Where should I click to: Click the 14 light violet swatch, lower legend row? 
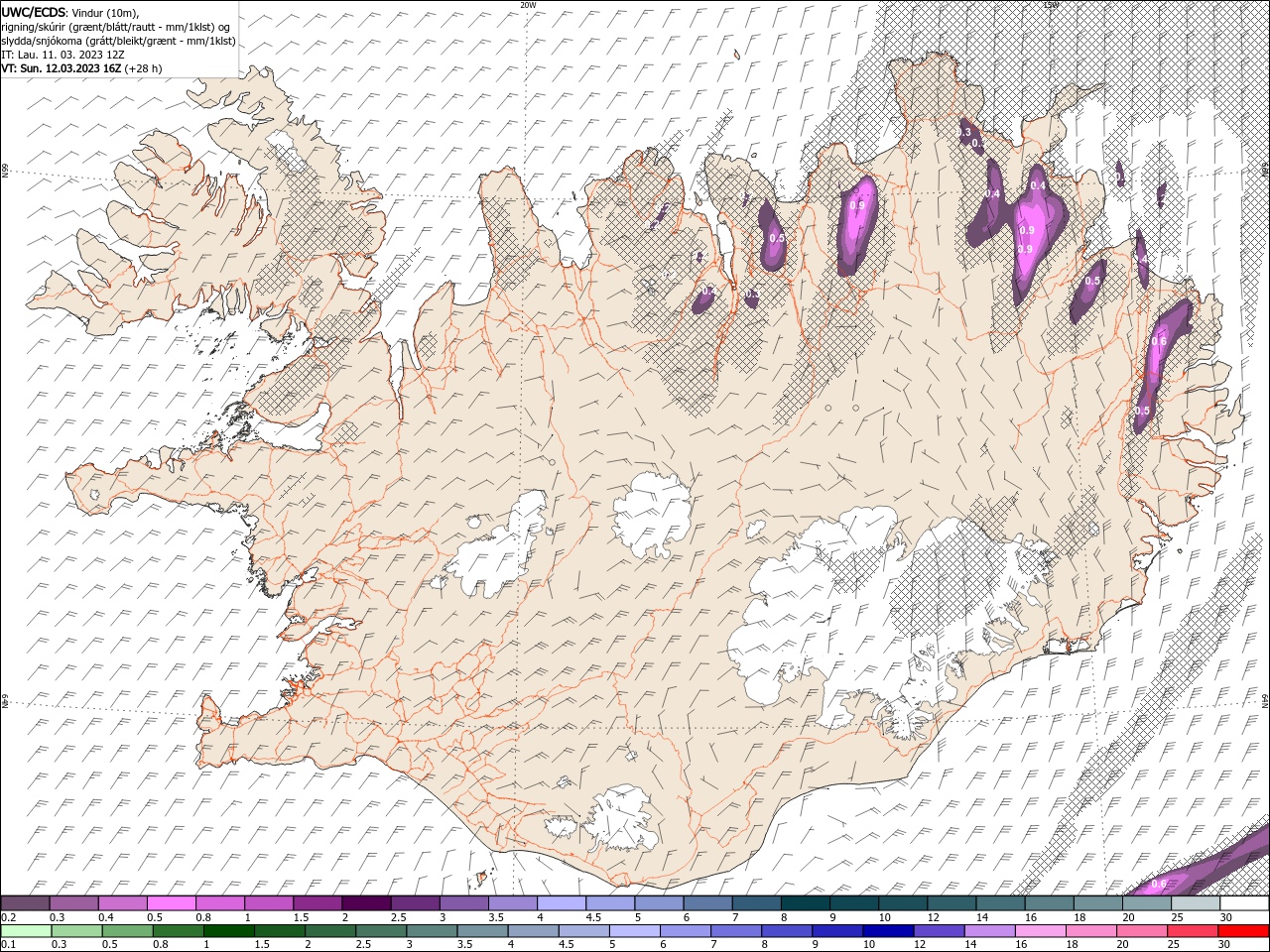[x=990, y=930]
